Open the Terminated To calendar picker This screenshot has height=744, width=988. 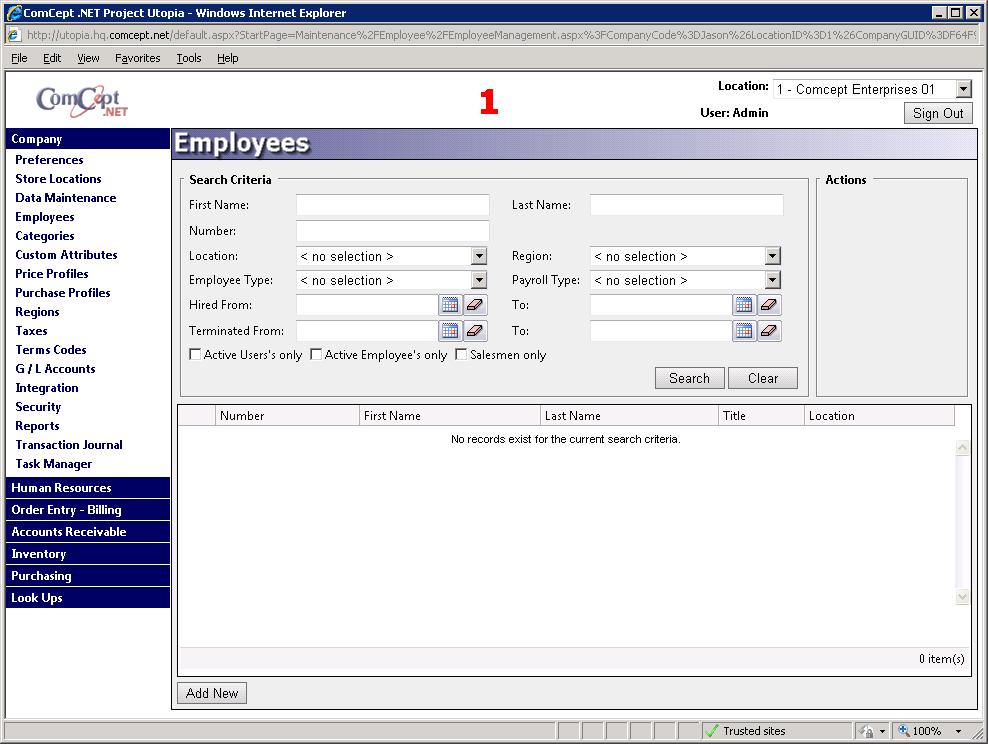(744, 331)
